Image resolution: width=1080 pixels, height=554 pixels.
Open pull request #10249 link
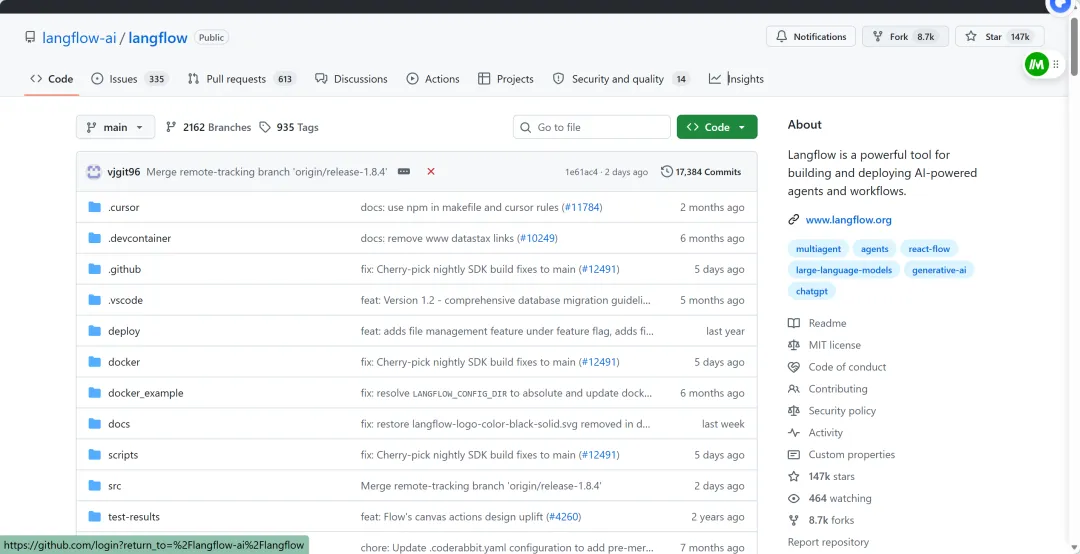537,238
